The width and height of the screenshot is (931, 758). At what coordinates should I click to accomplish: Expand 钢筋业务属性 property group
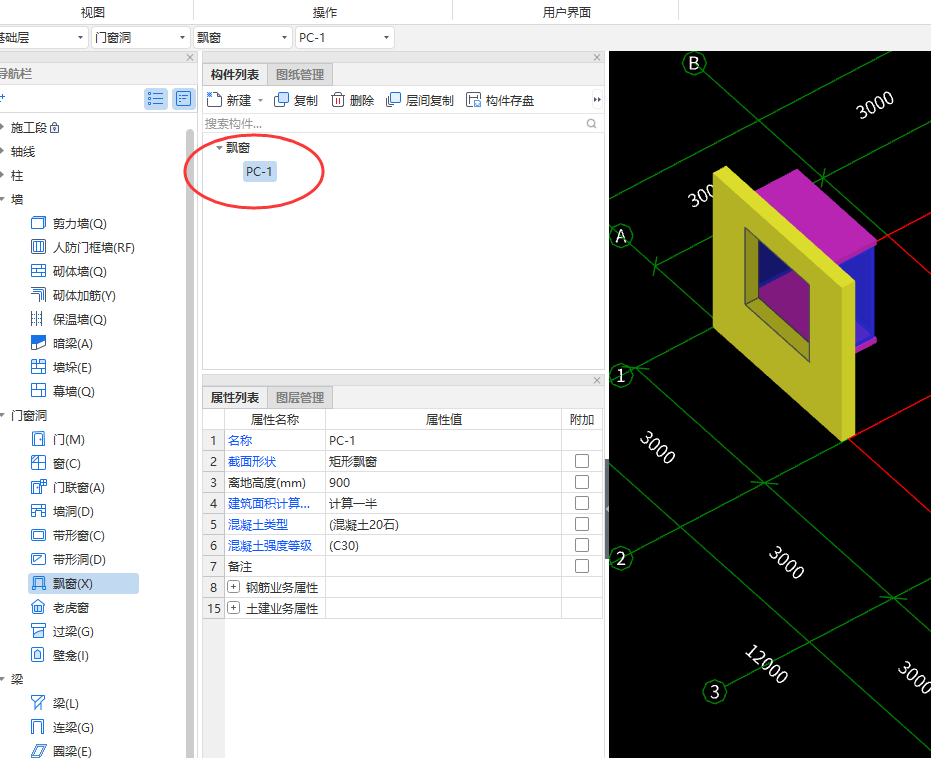pos(234,587)
